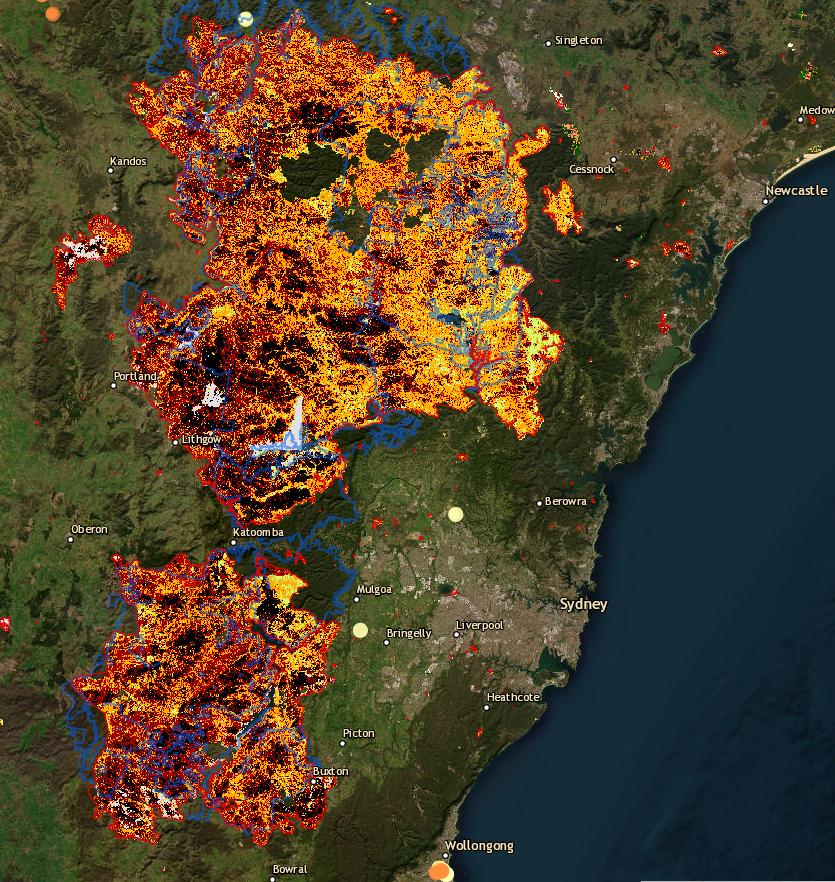Screen dimensions: 835x882
Task: Select the Katoomba town label
Action: point(258,532)
